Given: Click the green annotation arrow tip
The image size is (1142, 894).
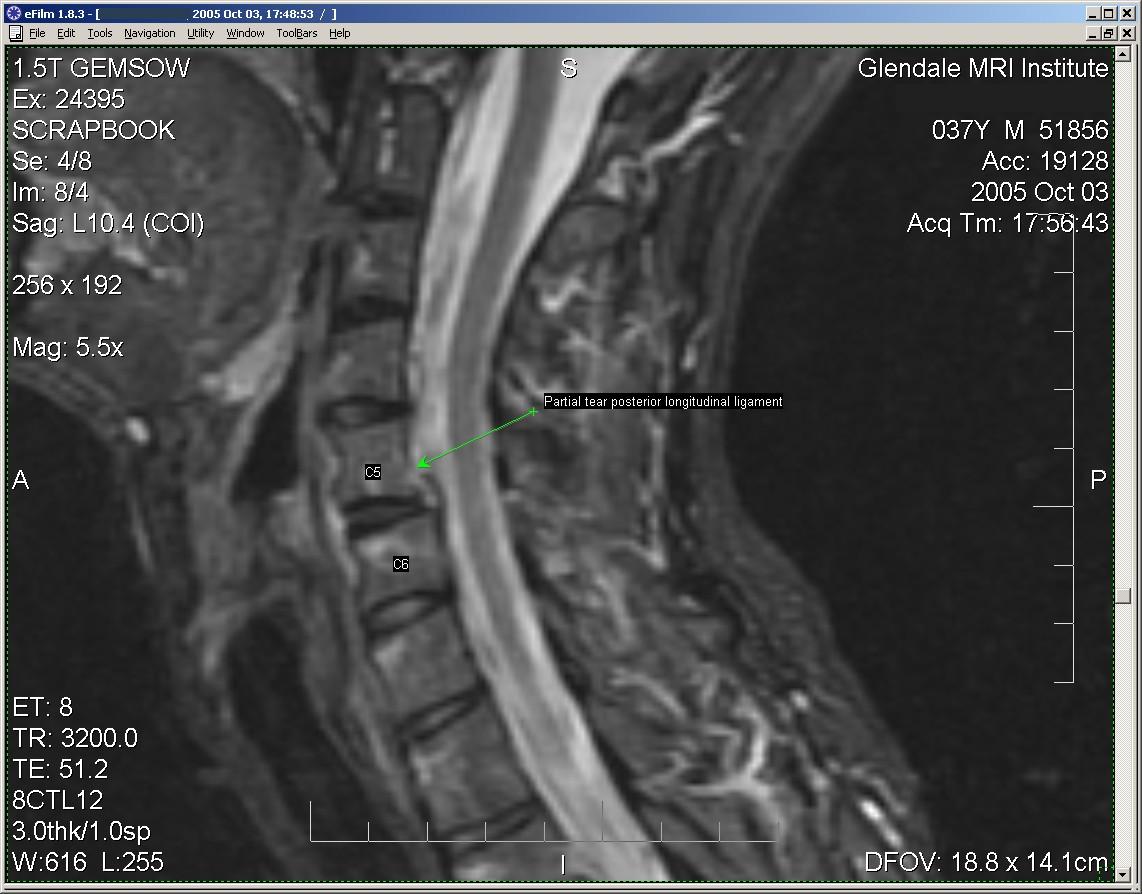Looking at the screenshot, I should coord(420,464).
